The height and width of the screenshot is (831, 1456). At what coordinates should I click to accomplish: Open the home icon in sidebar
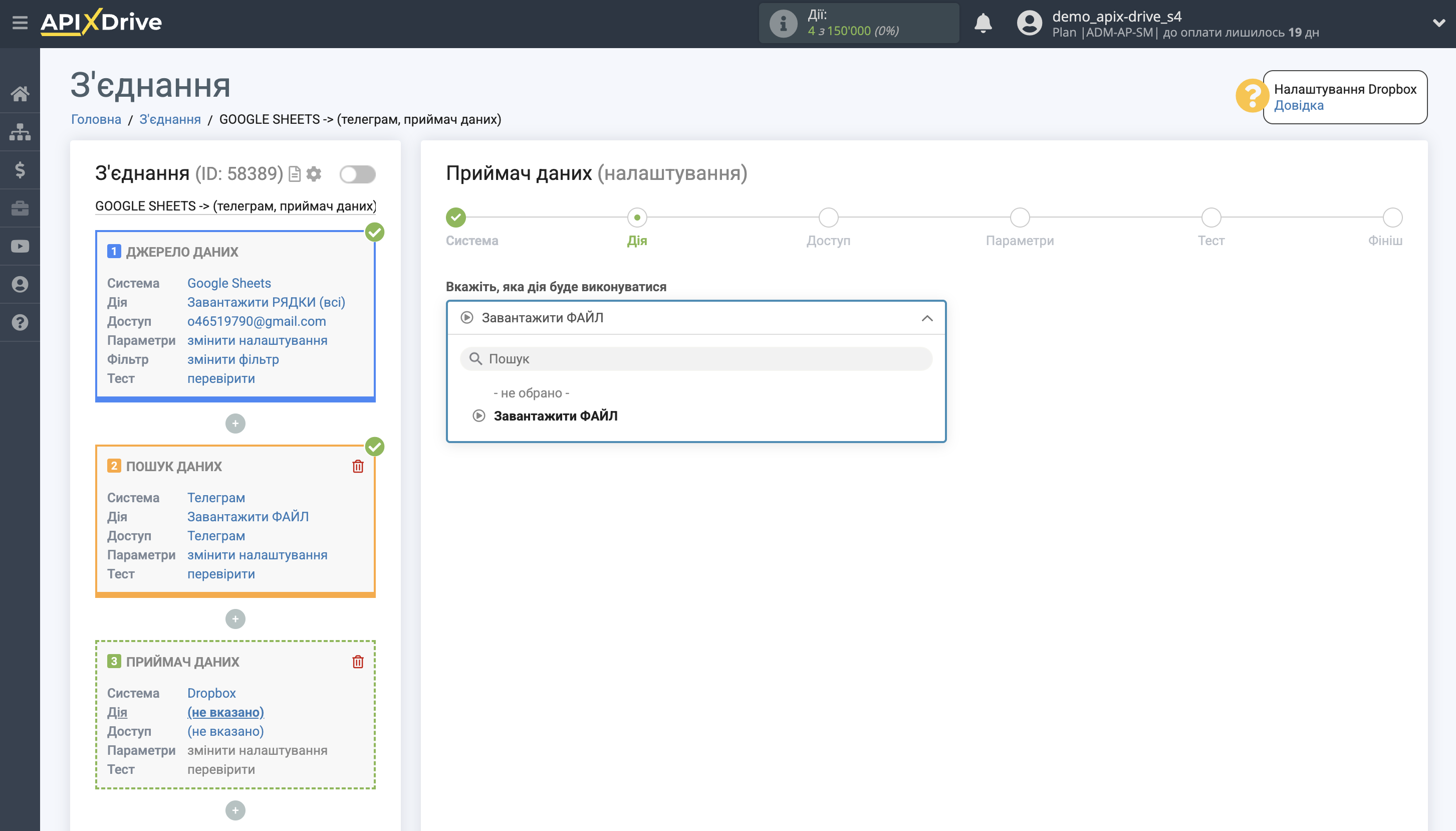[x=20, y=94]
